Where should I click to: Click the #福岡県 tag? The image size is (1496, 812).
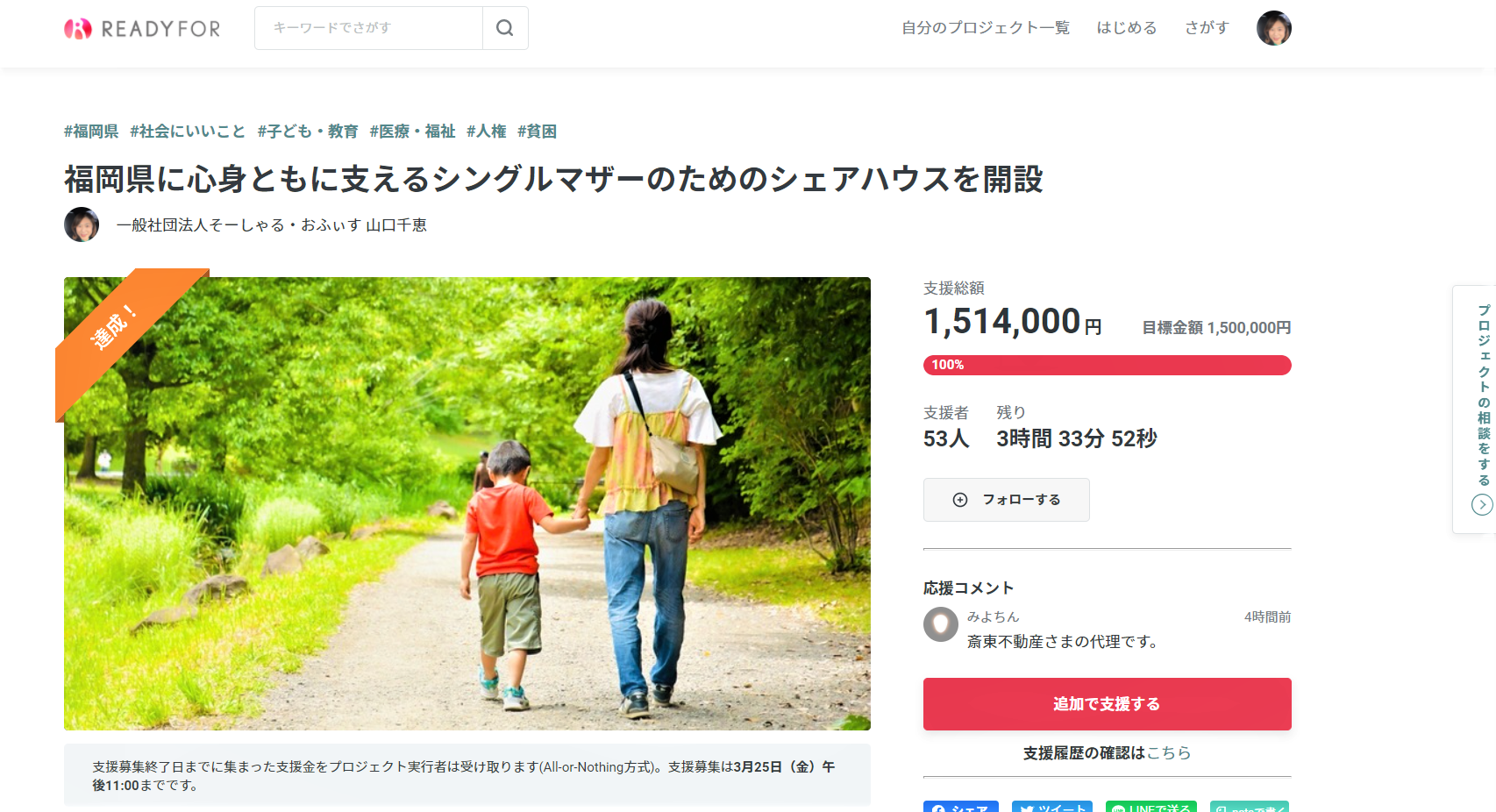91,132
